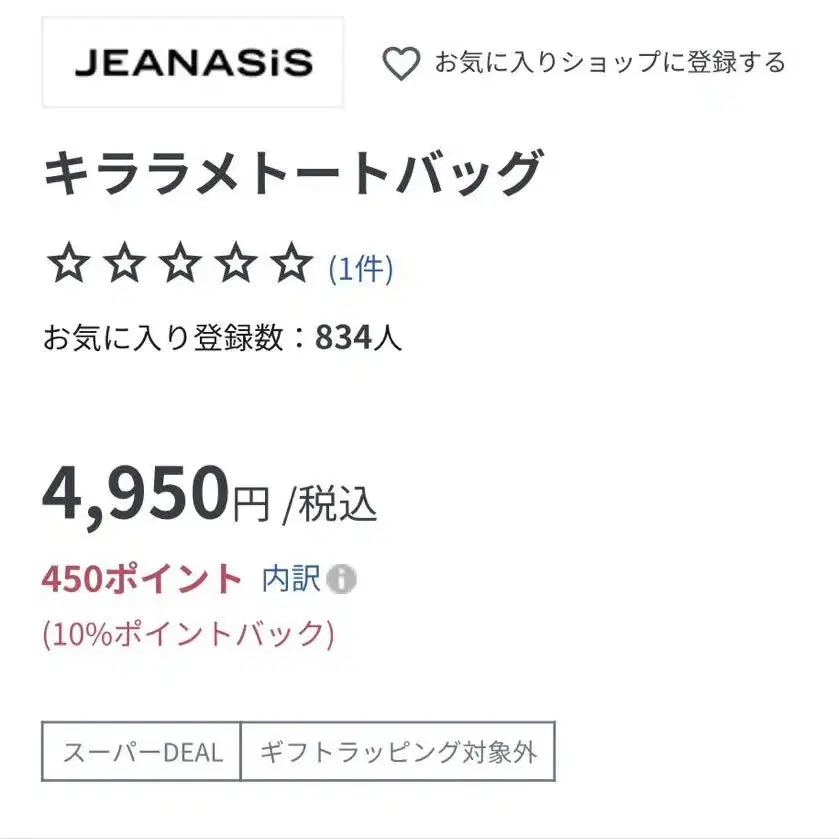Click the 円 currency symbol after price
Image resolution: width=839 pixels, height=839 pixels.
point(251,505)
